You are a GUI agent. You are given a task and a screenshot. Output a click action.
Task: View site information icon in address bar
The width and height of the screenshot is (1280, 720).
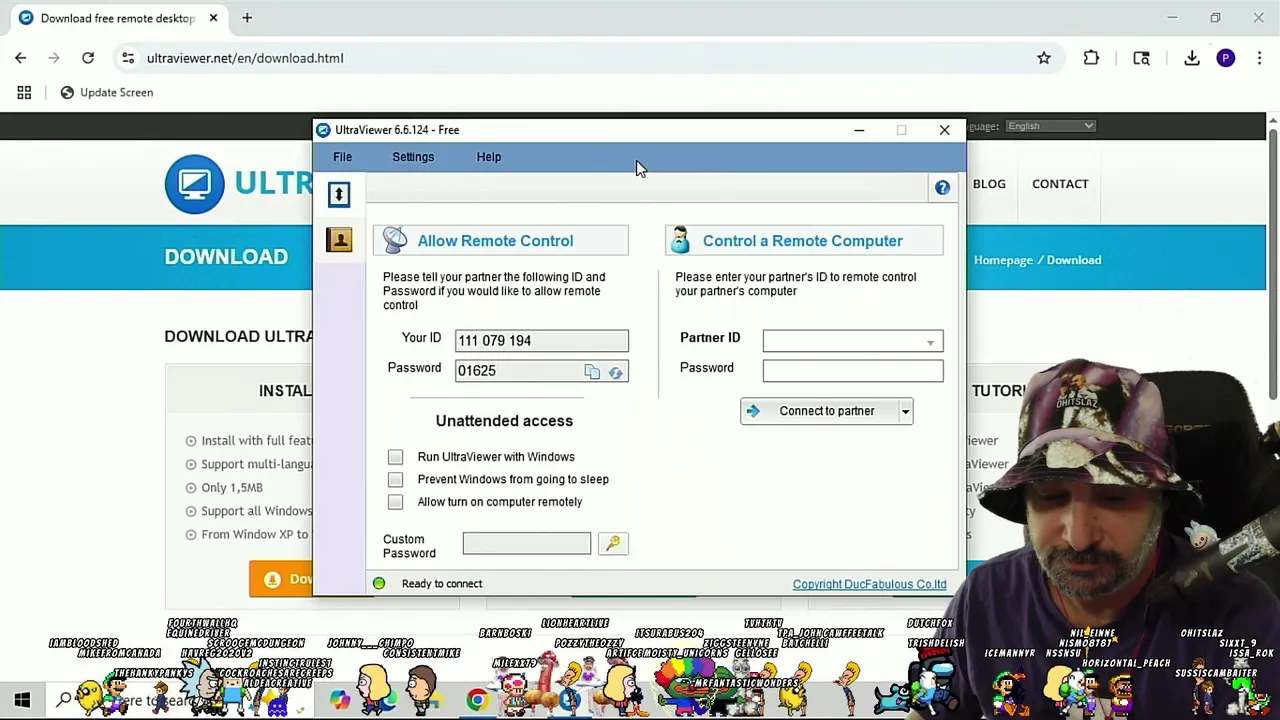tap(128, 58)
